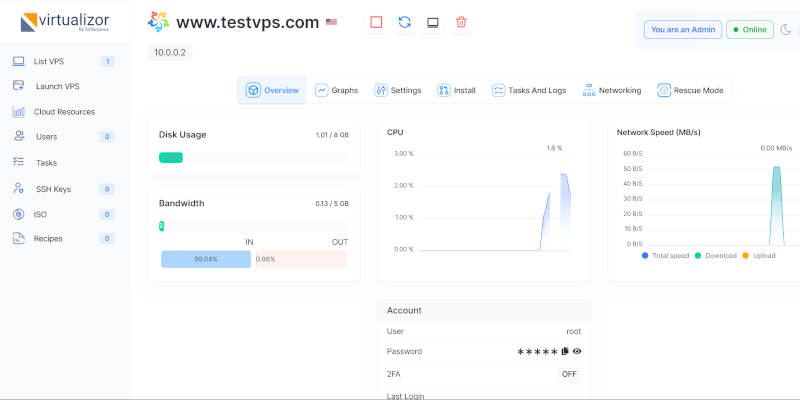The image size is (800, 400).
Task: Toggle dark mode with the moon icon
Action: pyautogui.click(x=785, y=30)
